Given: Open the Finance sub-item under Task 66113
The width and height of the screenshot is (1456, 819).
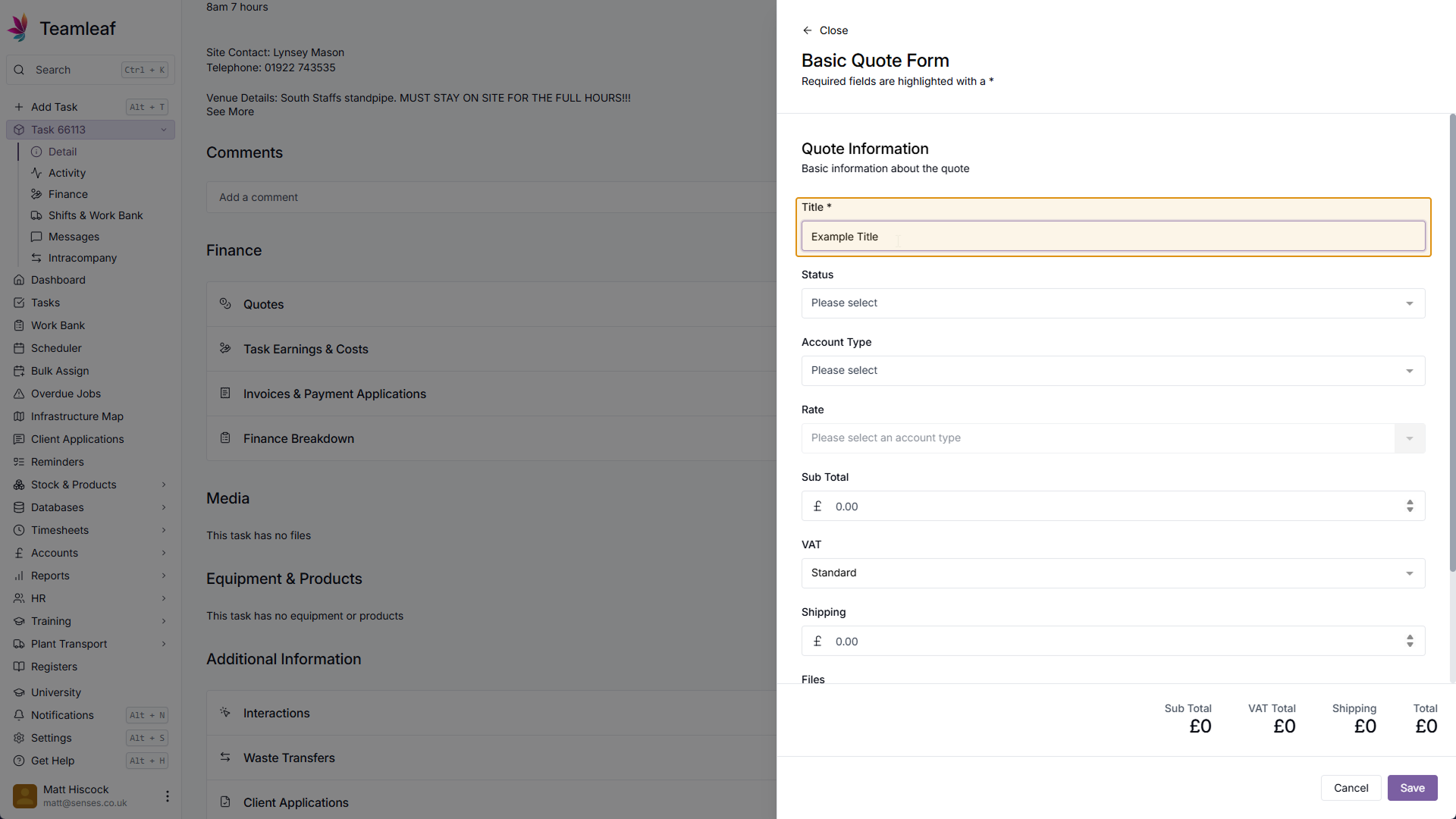Looking at the screenshot, I should (67, 194).
